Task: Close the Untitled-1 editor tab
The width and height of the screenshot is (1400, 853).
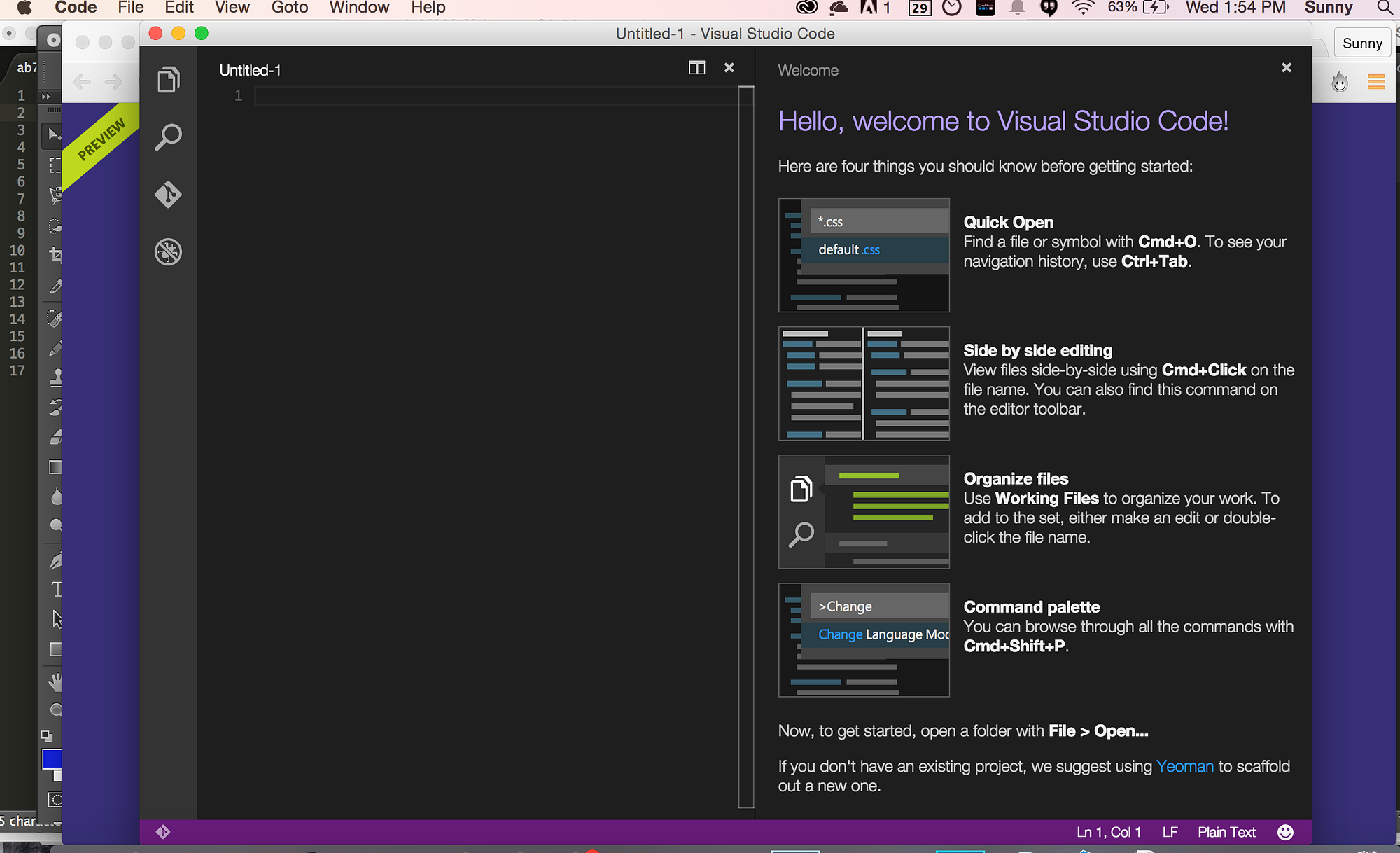Action: click(729, 68)
